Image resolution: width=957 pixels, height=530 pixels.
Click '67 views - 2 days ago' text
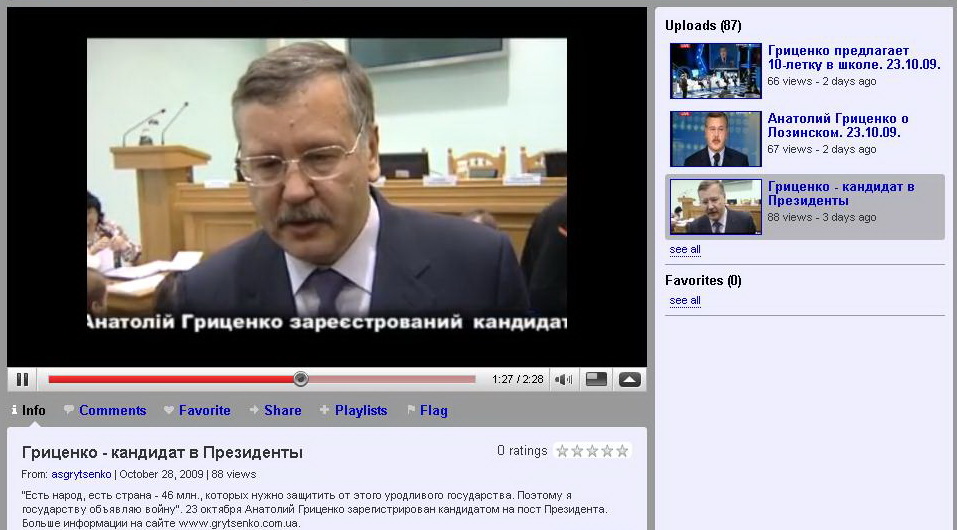pos(822,149)
